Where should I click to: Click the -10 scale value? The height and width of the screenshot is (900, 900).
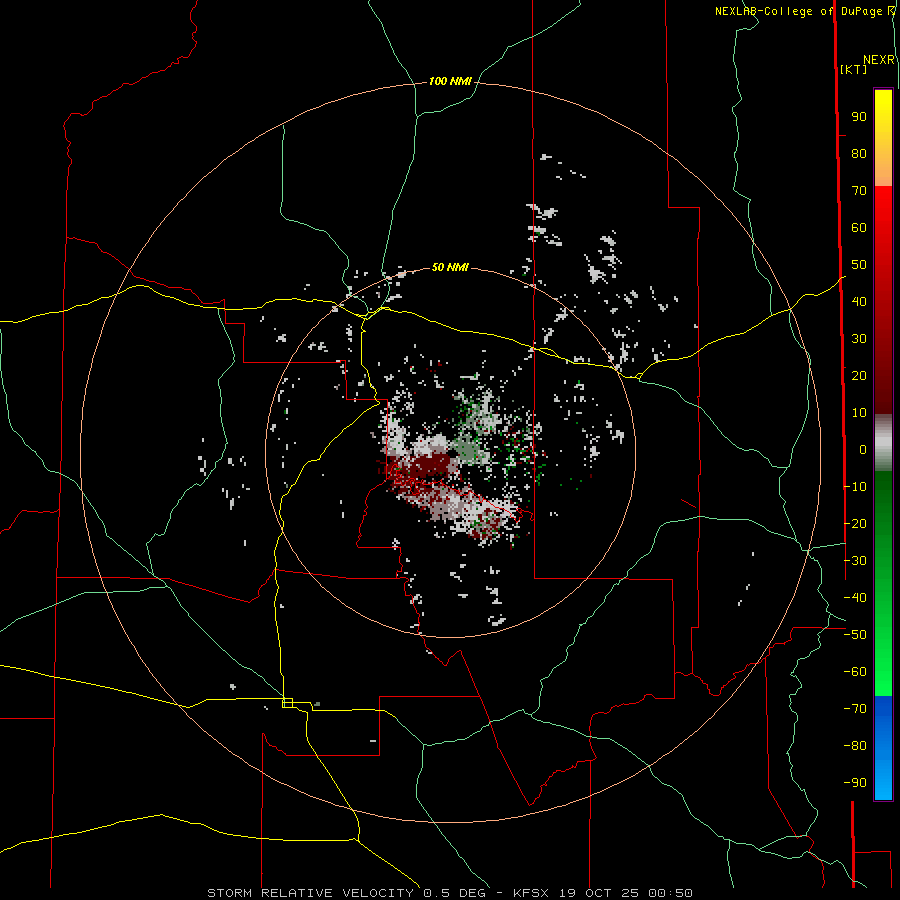(855, 487)
